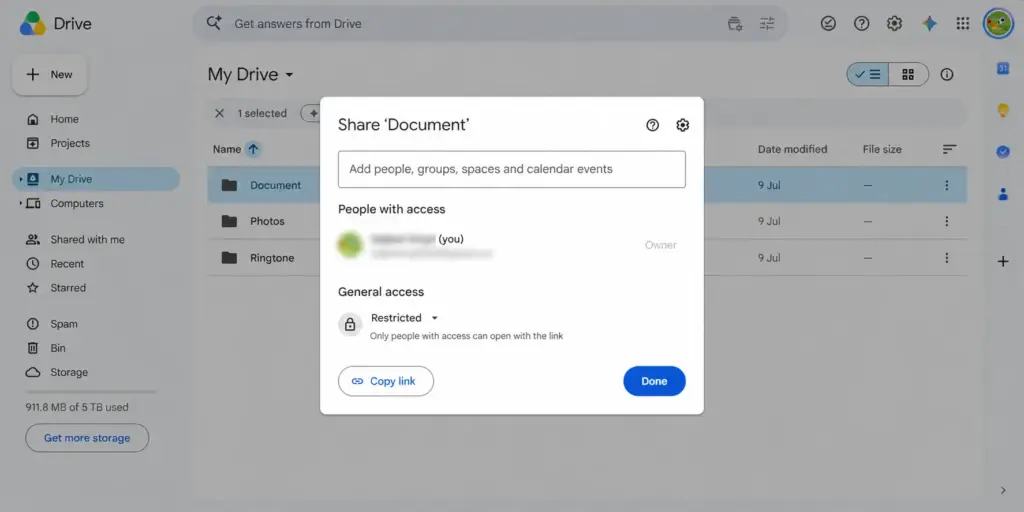Image resolution: width=1024 pixels, height=512 pixels.
Task: Show the view details info icon
Action: click(947, 74)
